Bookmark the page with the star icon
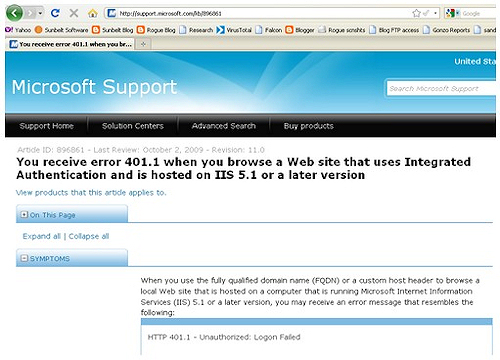The height and width of the screenshot is (360, 500). [x=416, y=13]
